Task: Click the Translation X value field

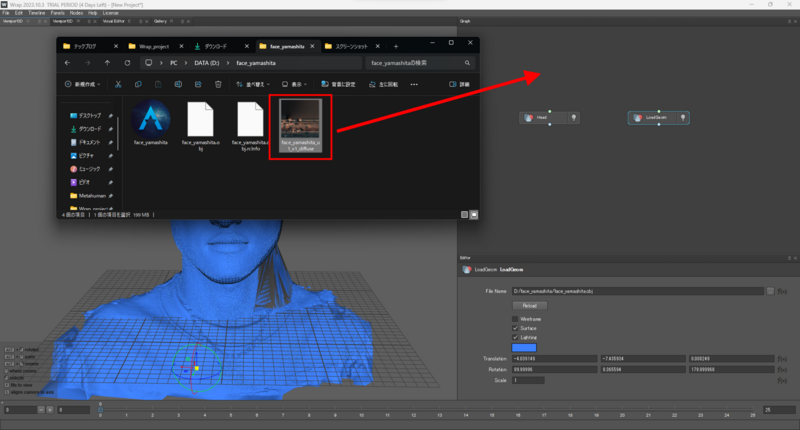Action: 554,359
